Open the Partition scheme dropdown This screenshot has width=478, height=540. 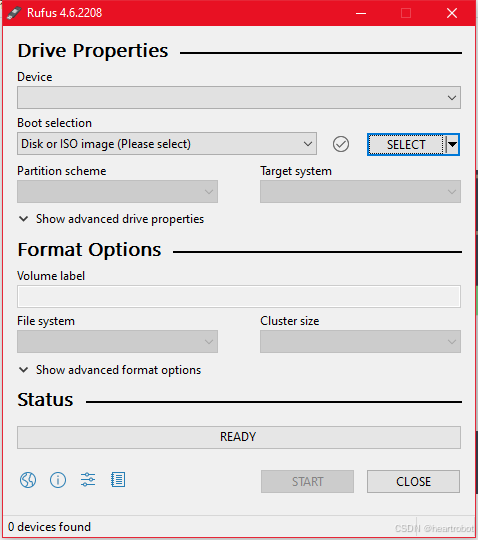click(x=117, y=191)
